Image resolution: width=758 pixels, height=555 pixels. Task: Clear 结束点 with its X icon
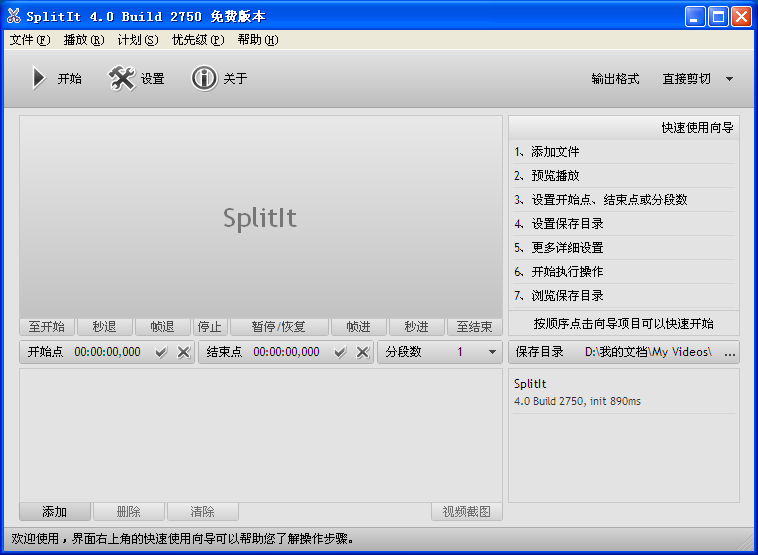coord(363,352)
